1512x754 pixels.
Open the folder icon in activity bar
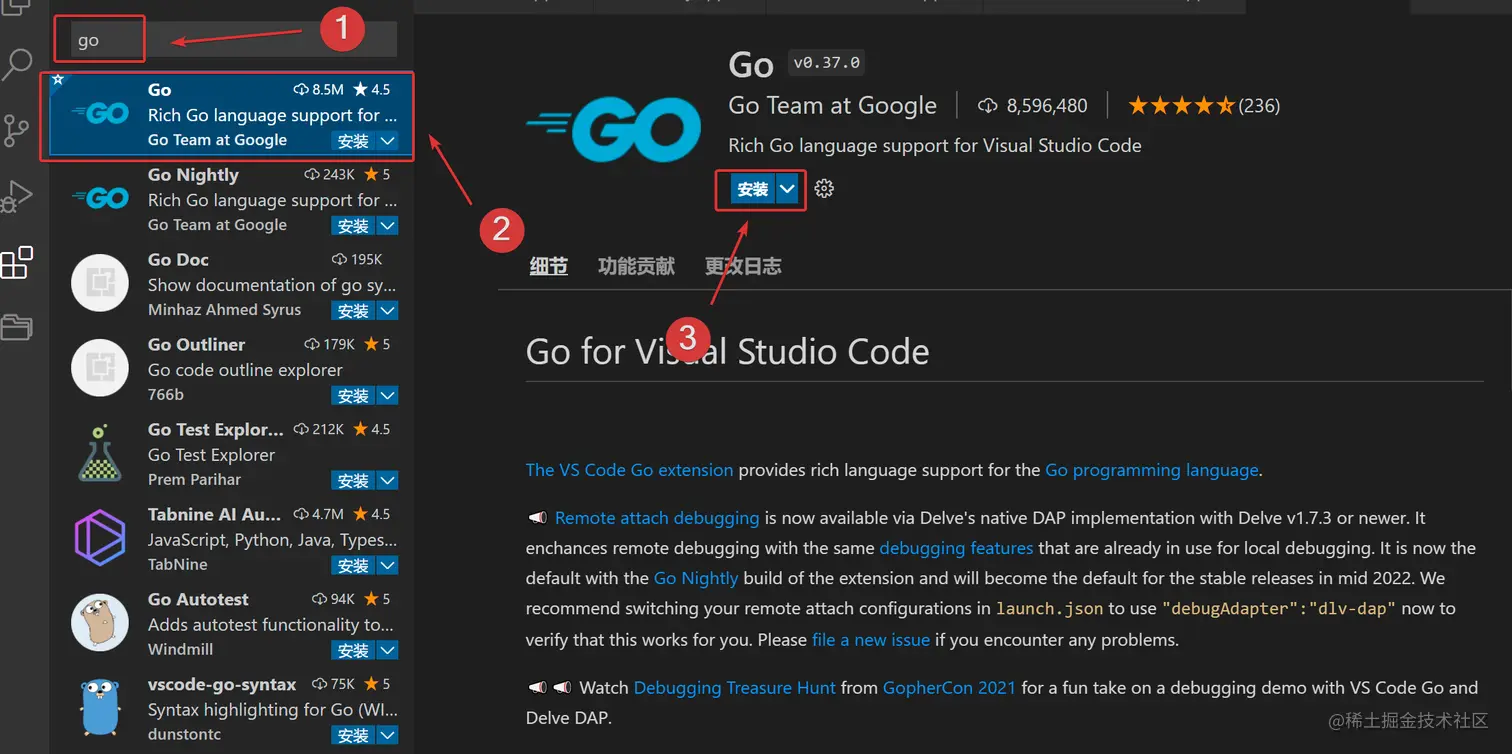pyautogui.click(x=17, y=327)
